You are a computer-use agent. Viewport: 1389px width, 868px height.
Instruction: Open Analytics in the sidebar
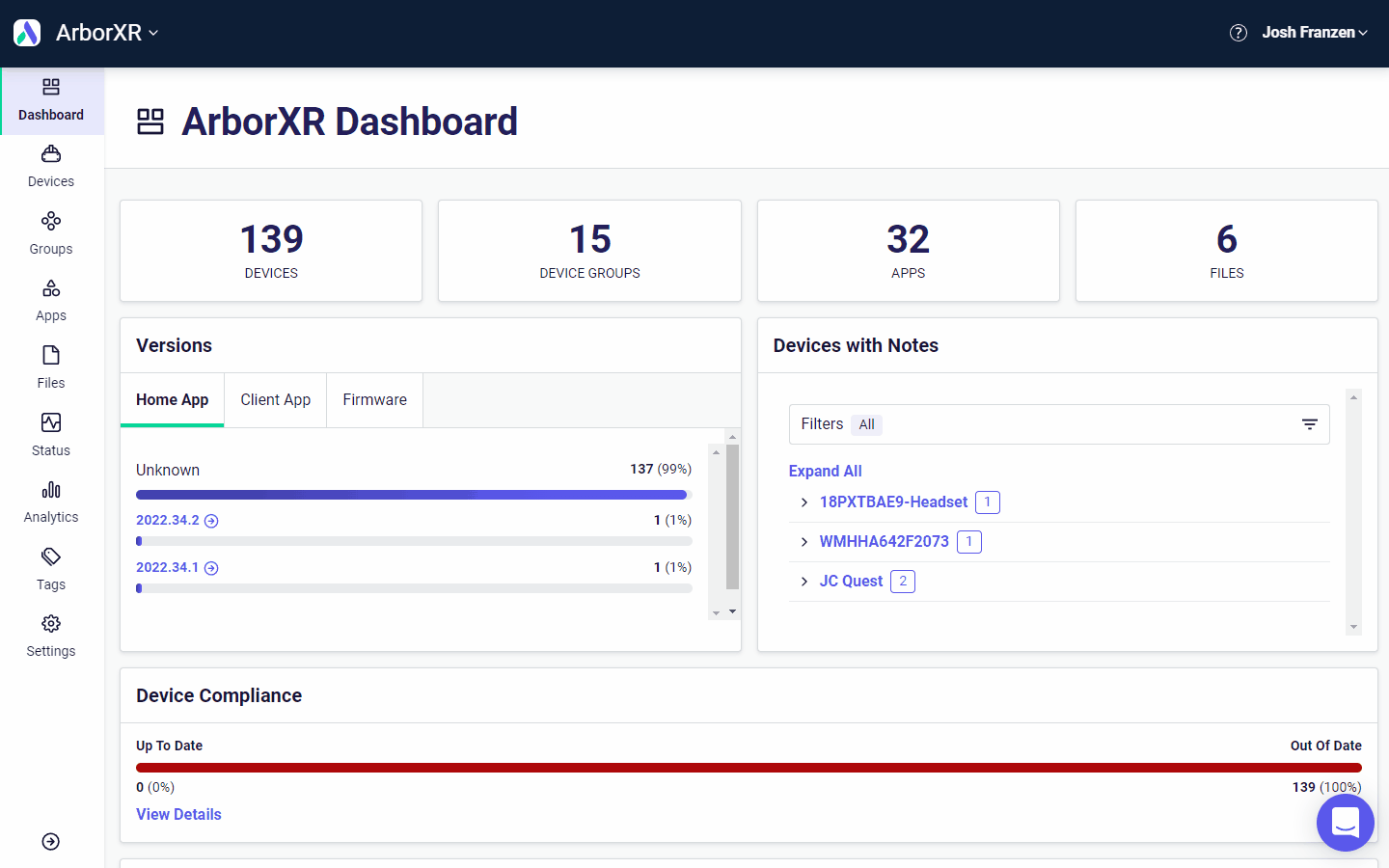(x=51, y=502)
